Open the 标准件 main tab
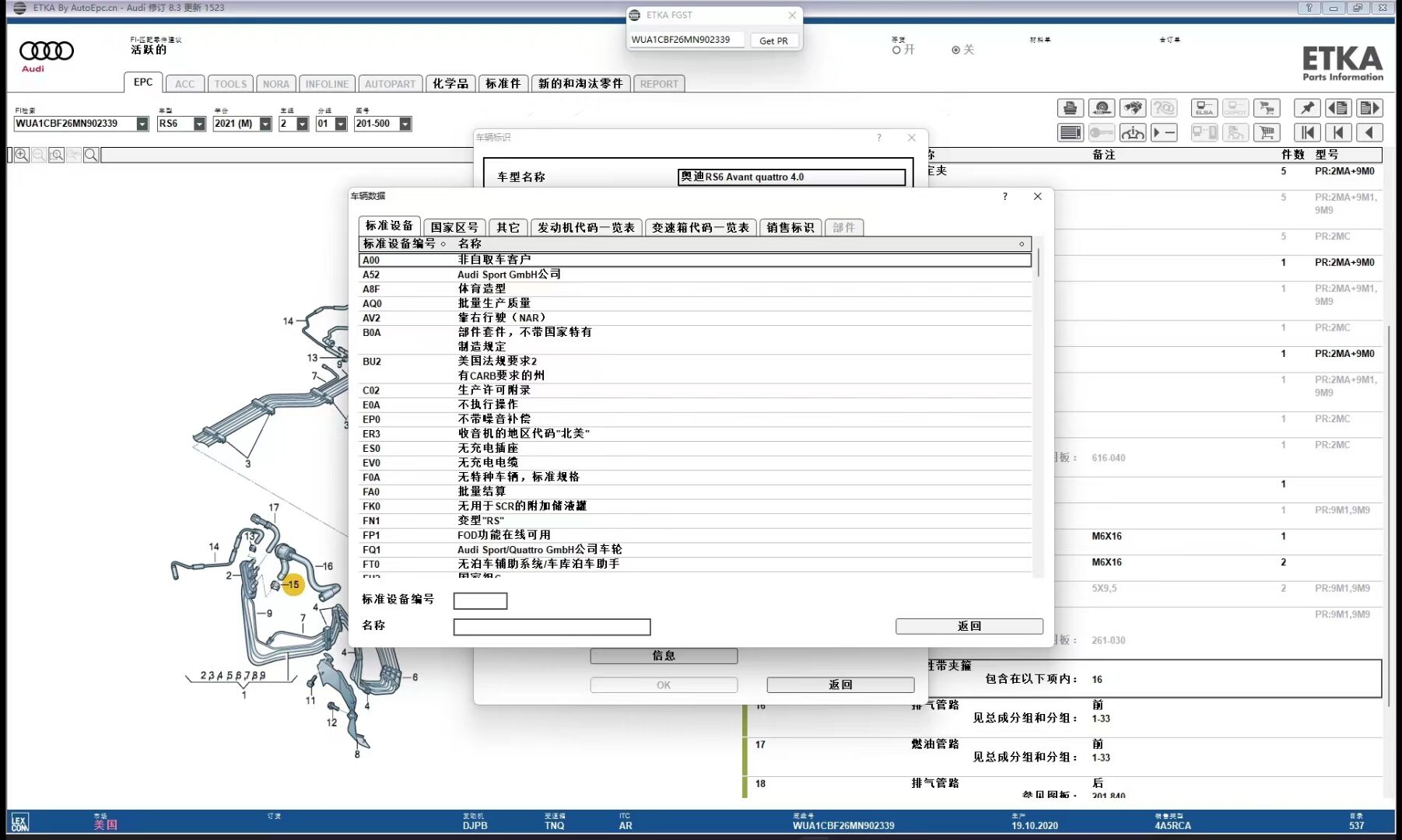Viewport: 1402px width, 840px height. (x=503, y=84)
